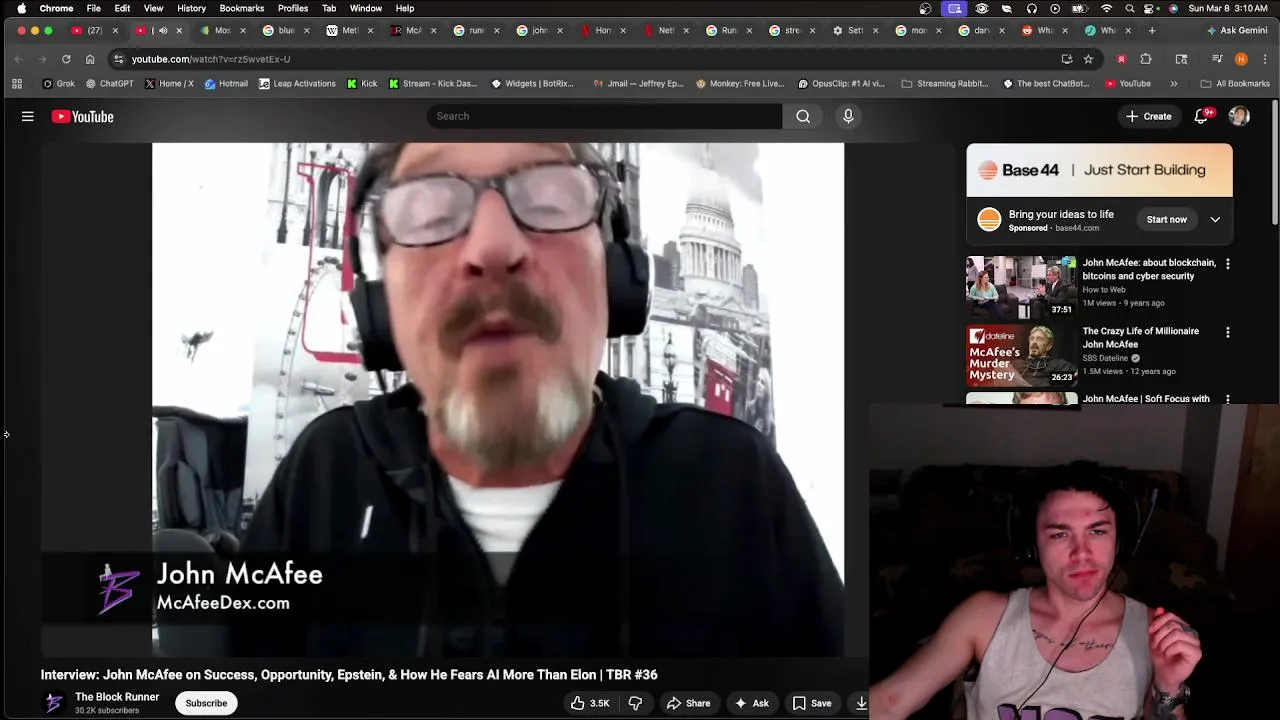Click the YouTube search input field
Viewport: 1280px width, 720px height.
tap(604, 116)
